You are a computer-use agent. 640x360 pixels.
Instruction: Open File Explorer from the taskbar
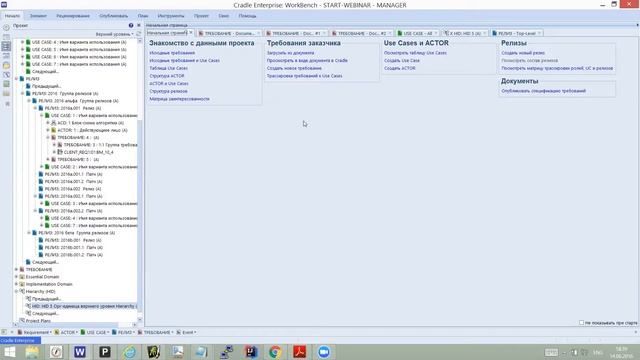(x=31, y=352)
